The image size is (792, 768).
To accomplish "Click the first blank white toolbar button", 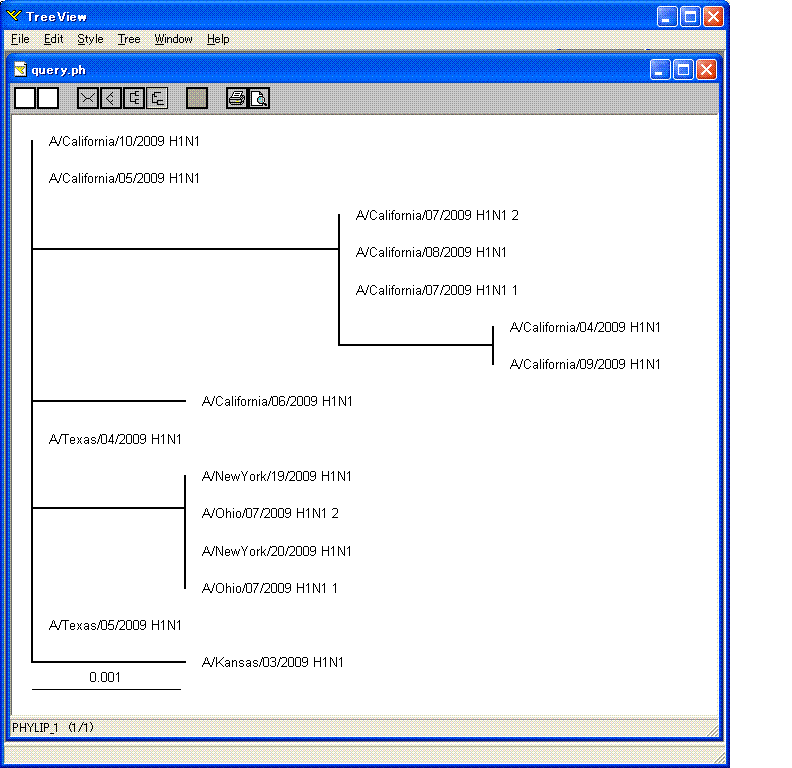I will click(x=25, y=98).
